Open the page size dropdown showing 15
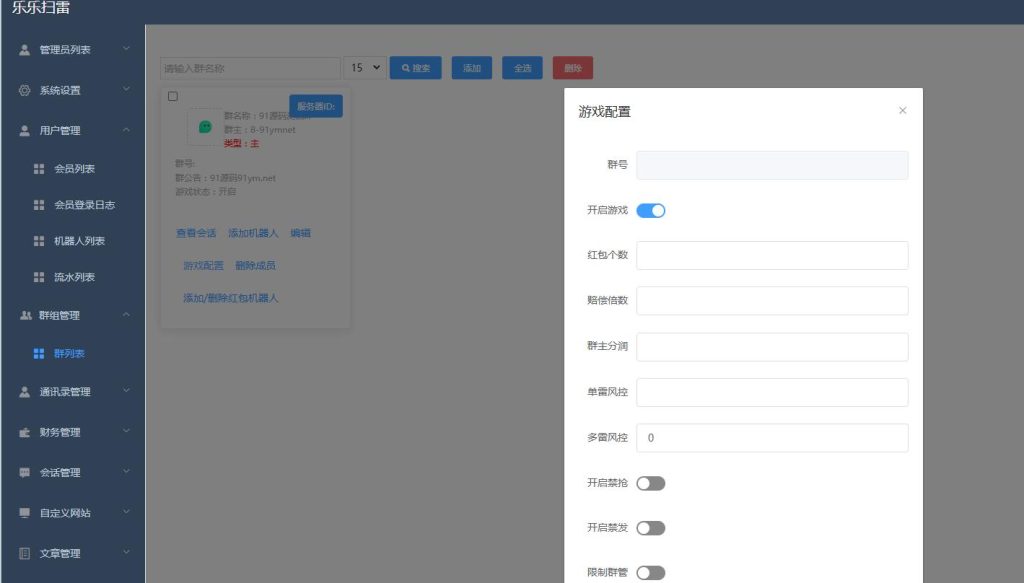The image size is (1024, 583). 365,67
